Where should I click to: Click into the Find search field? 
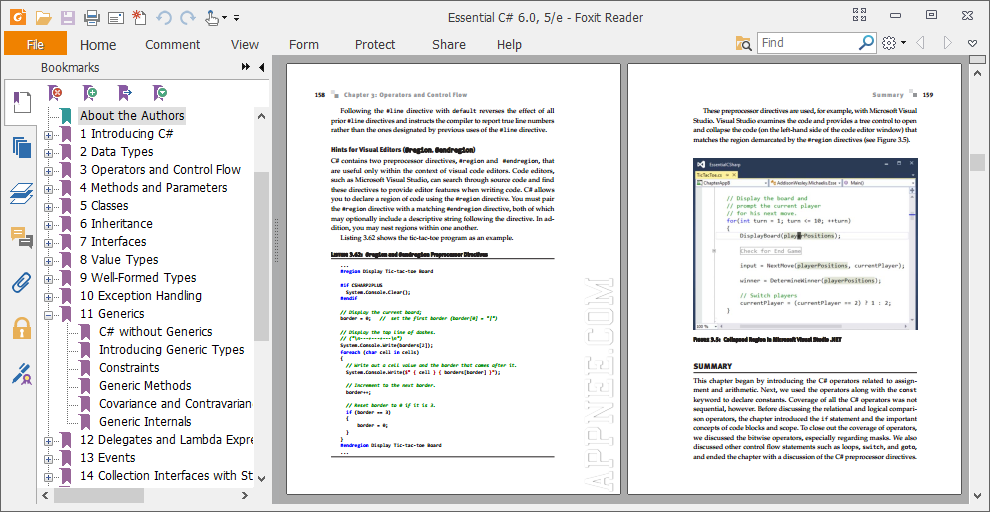pos(808,43)
